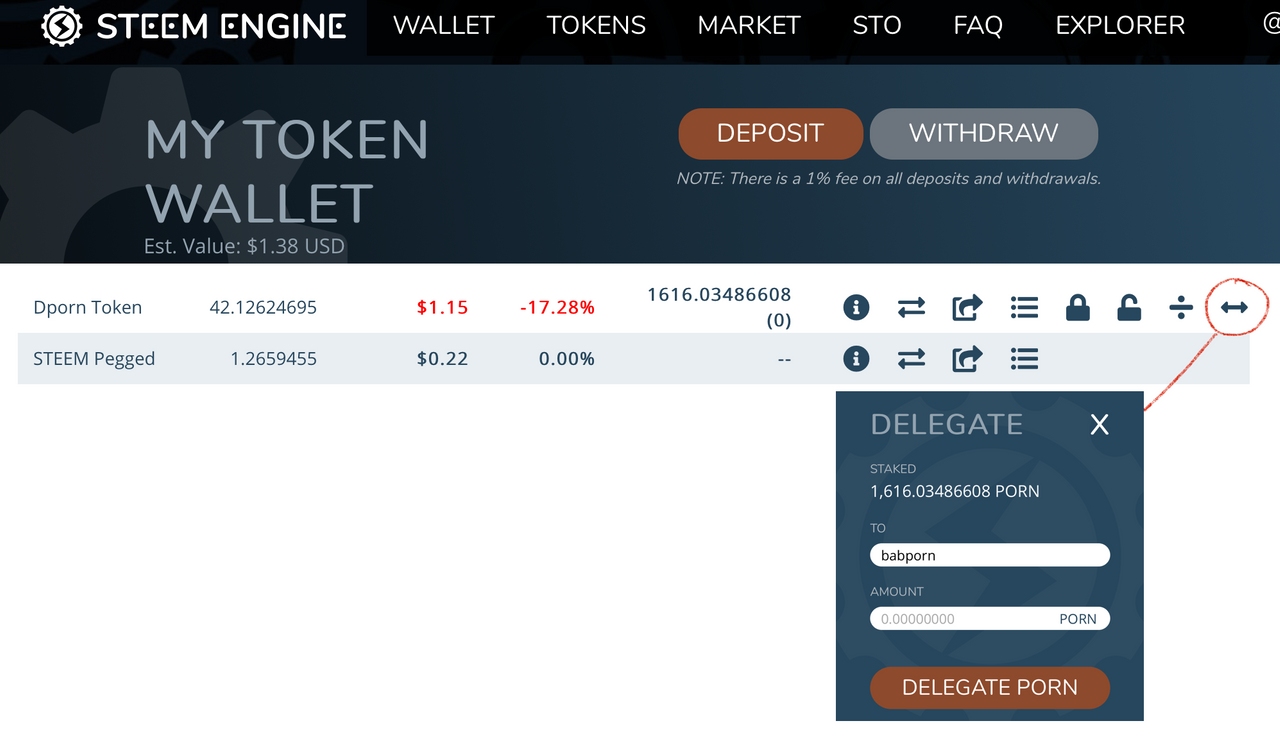Click the 0.00% change value
The image size is (1280, 741).
click(567, 359)
